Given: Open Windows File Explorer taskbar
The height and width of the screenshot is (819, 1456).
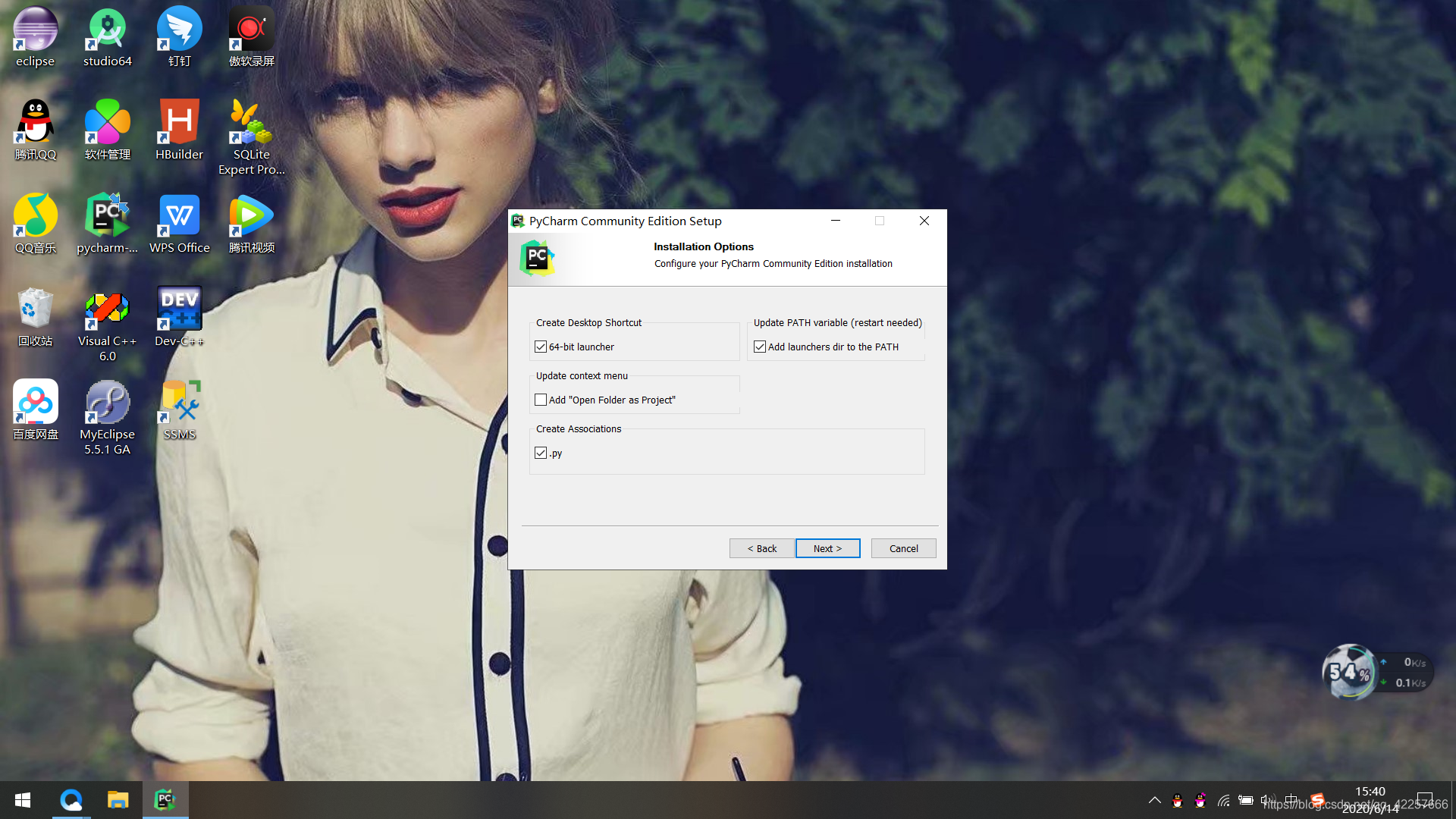Looking at the screenshot, I should [118, 799].
